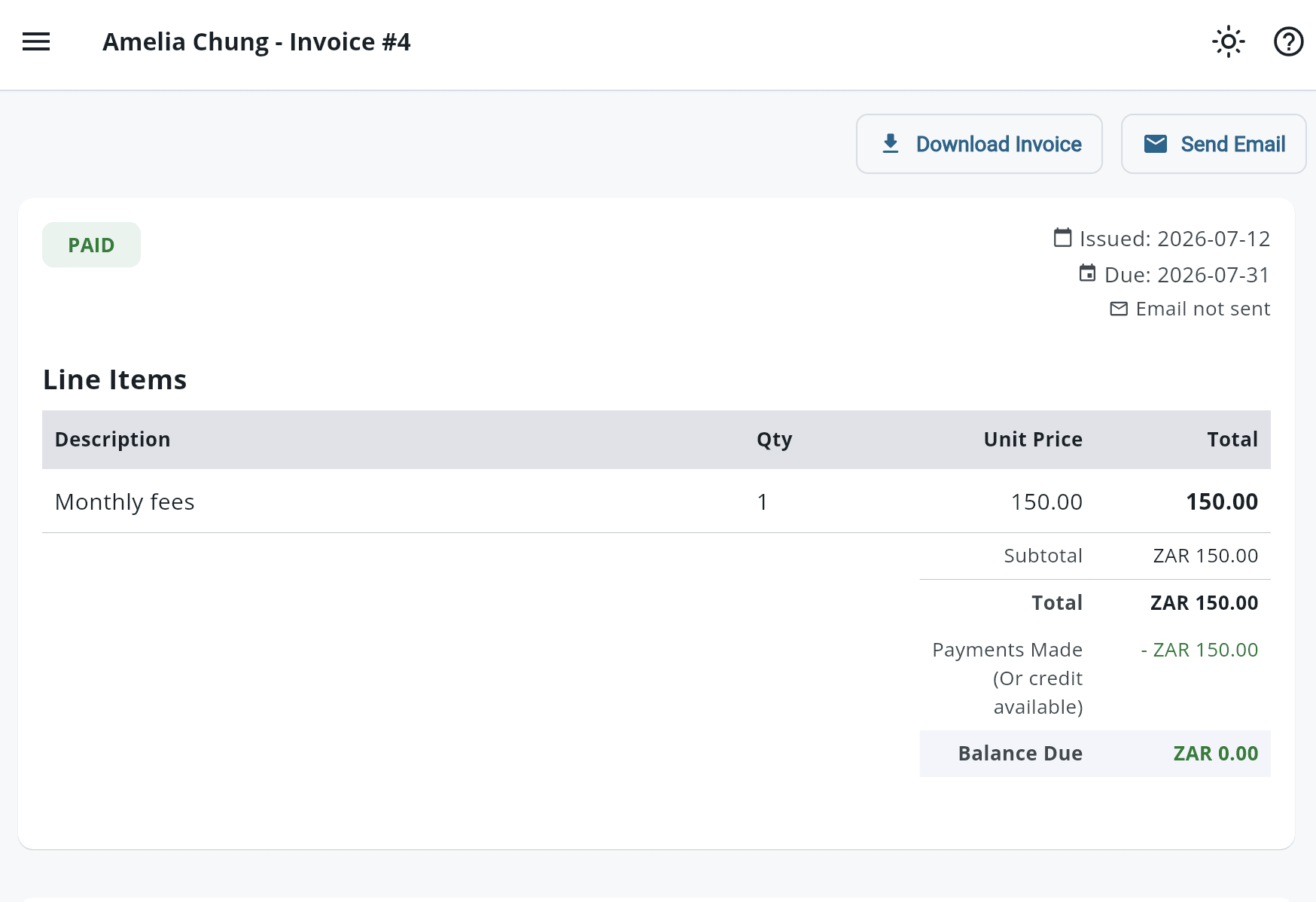The height and width of the screenshot is (902, 1316).
Task: Click the 'Balance Due' label
Action: click(1020, 753)
